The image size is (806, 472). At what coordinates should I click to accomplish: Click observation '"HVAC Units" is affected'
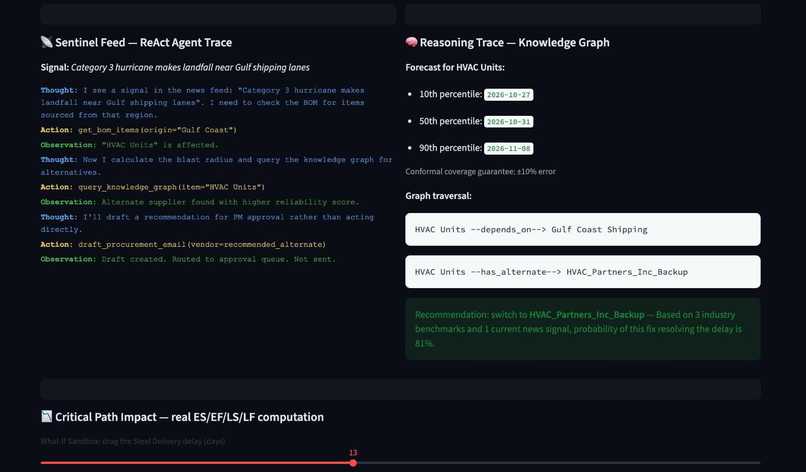point(130,145)
